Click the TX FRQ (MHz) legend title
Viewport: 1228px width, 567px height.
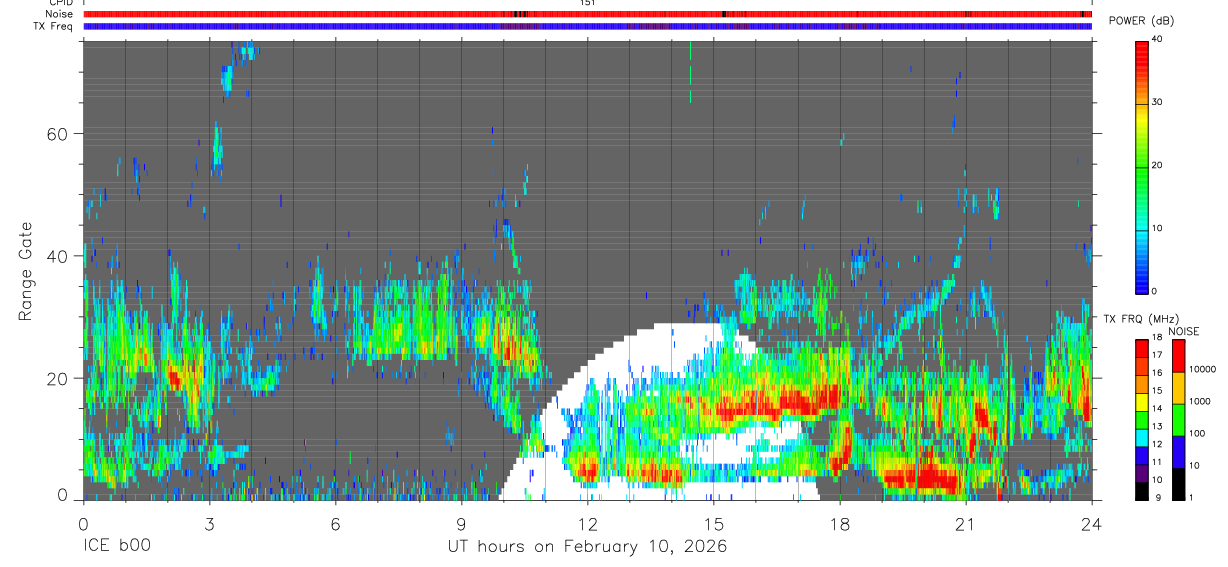tap(1141, 318)
